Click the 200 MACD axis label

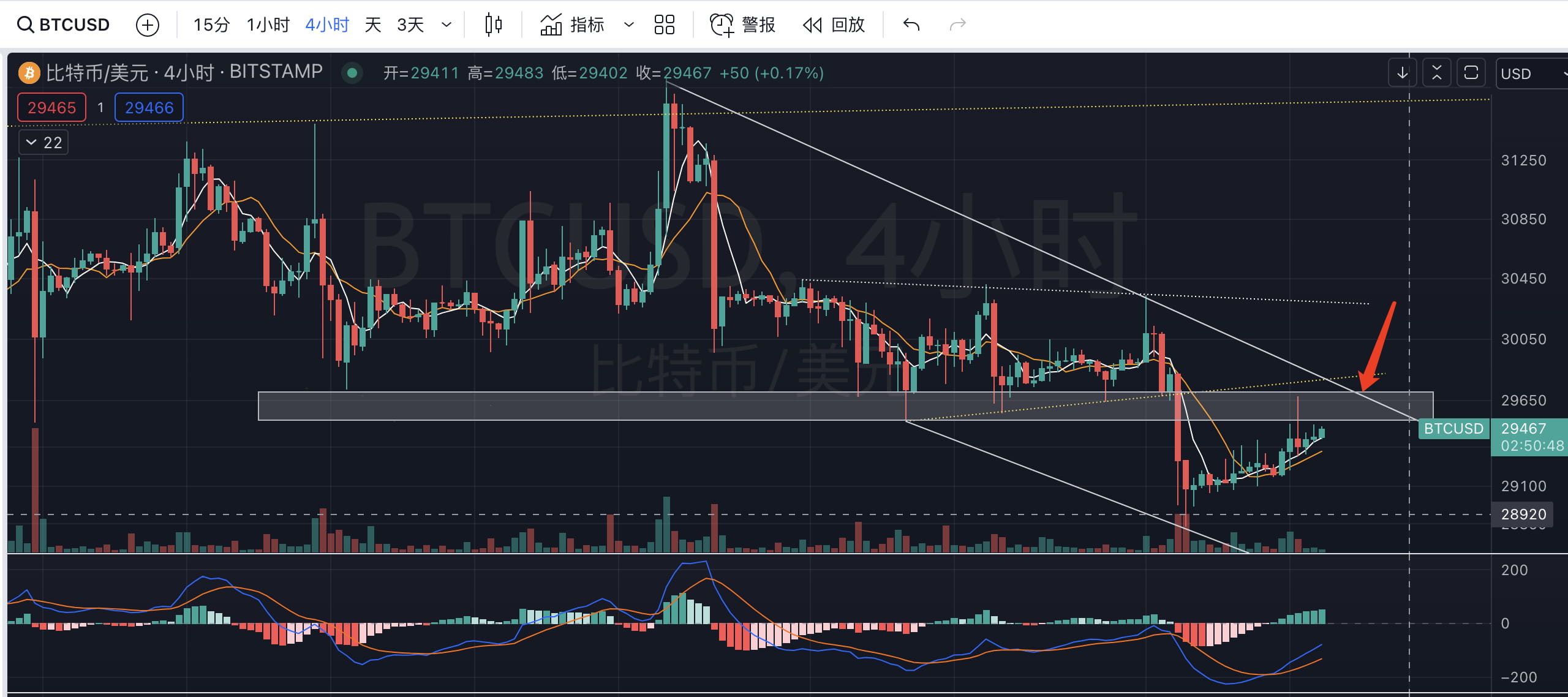1514,570
